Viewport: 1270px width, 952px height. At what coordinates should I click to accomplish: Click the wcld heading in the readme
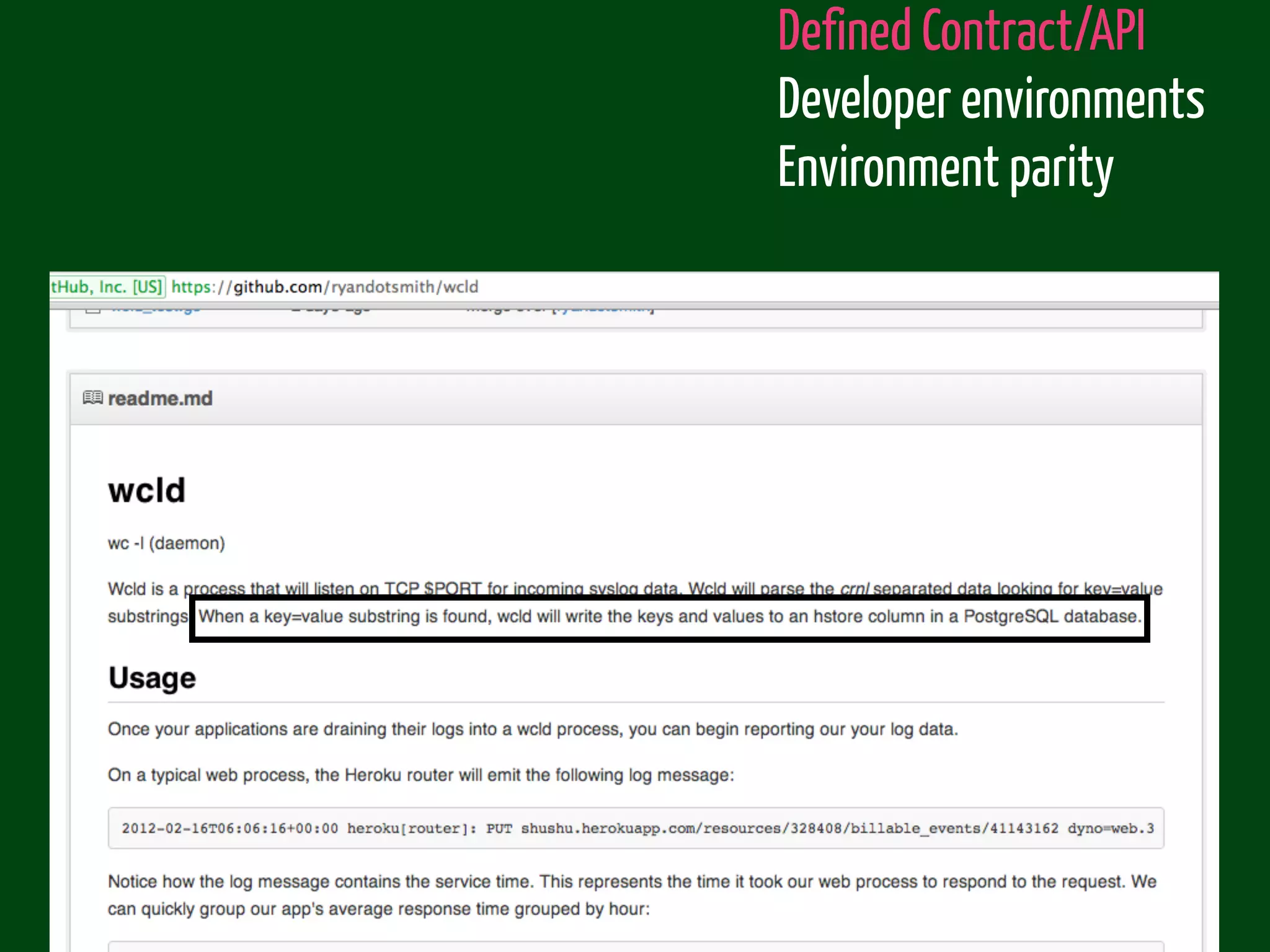pyautogui.click(x=147, y=490)
